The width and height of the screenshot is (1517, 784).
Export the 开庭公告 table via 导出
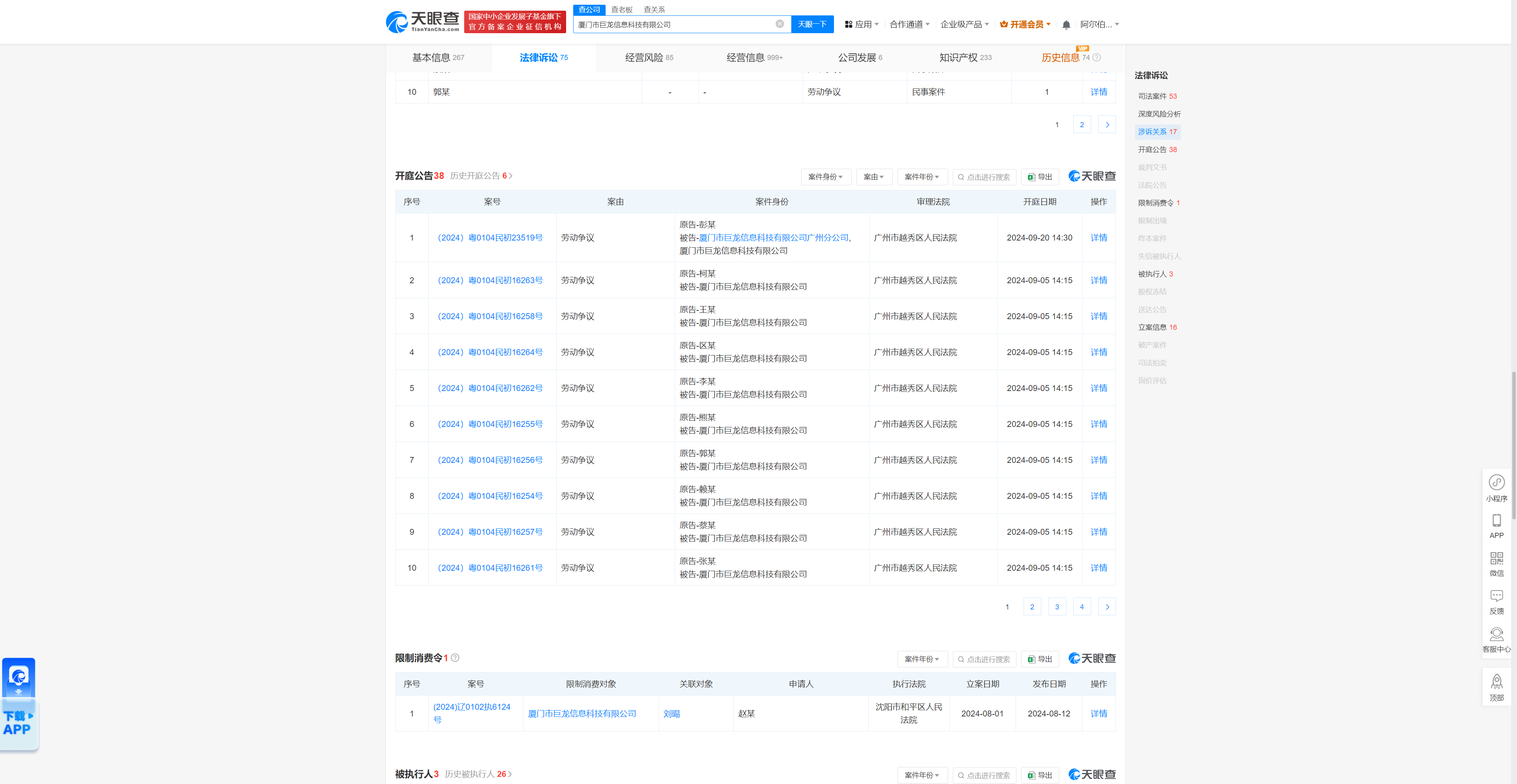1040,177
